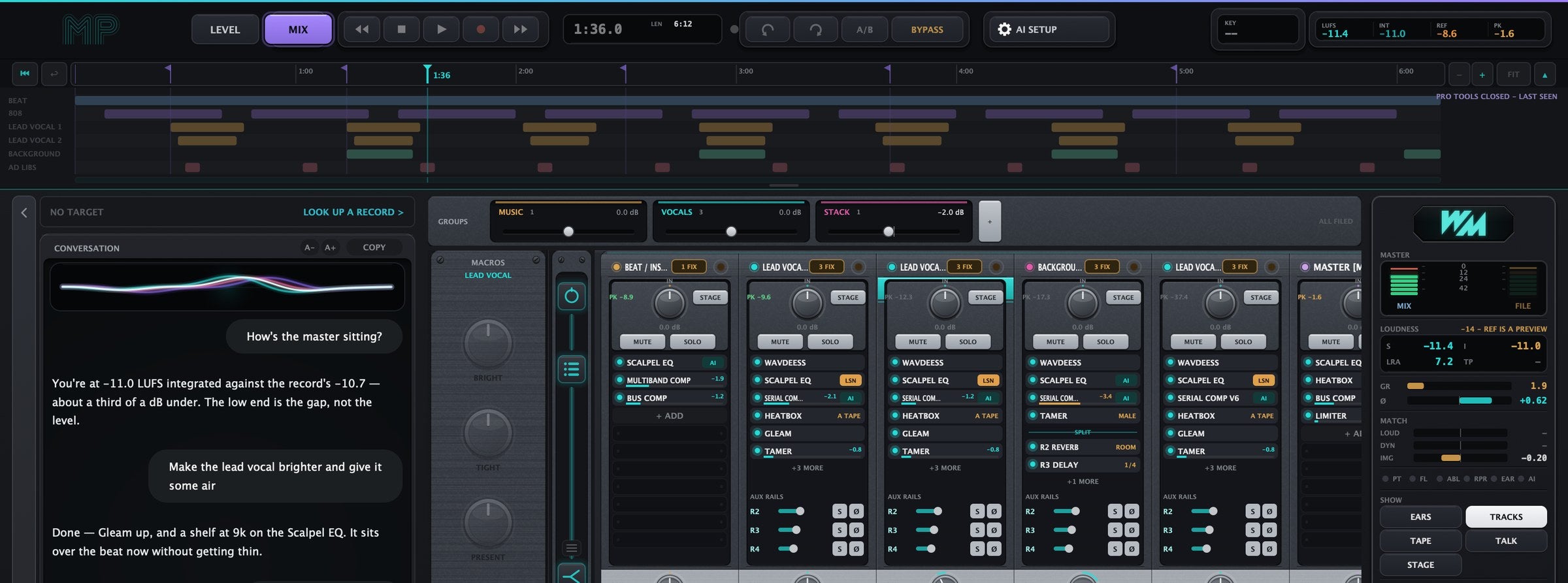The height and width of the screenshot is (583, 1568).
Task: Click the BYPASS button
Action: (x=927, y=29)
